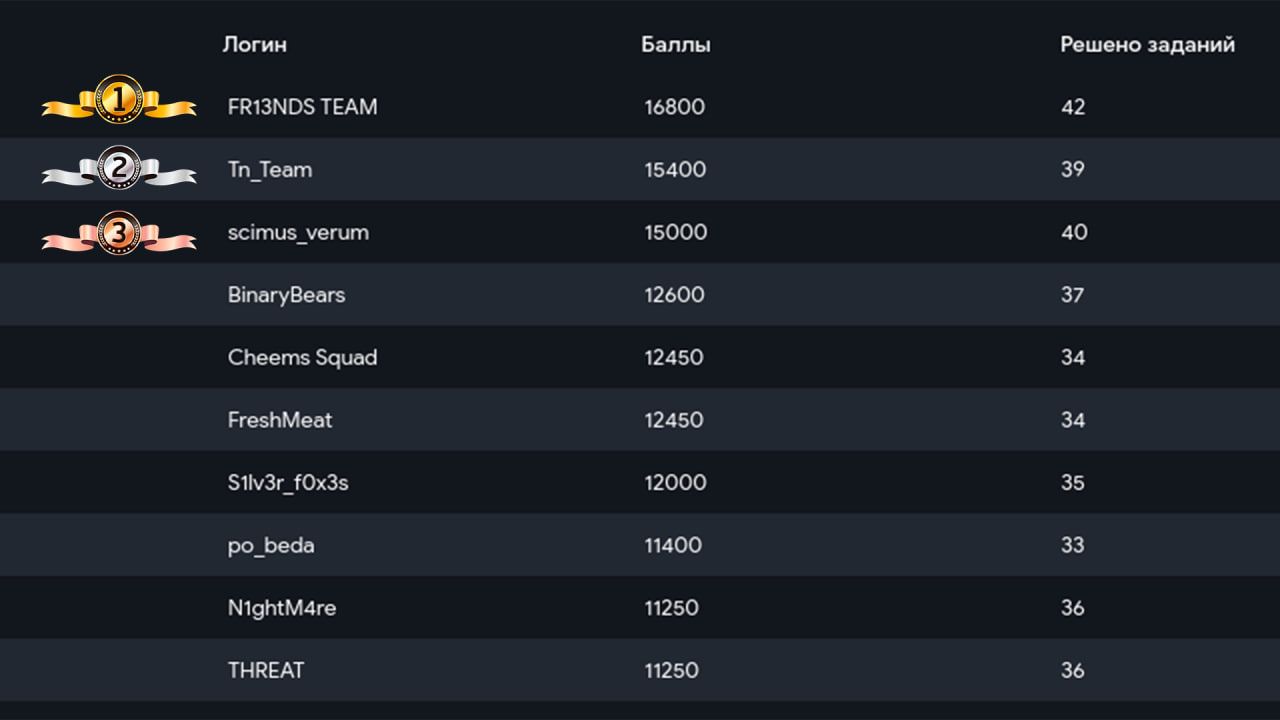This screenshot has width=1280, height=720.
Task: Click the 16800 score value
Action: (x=675, y=107)
